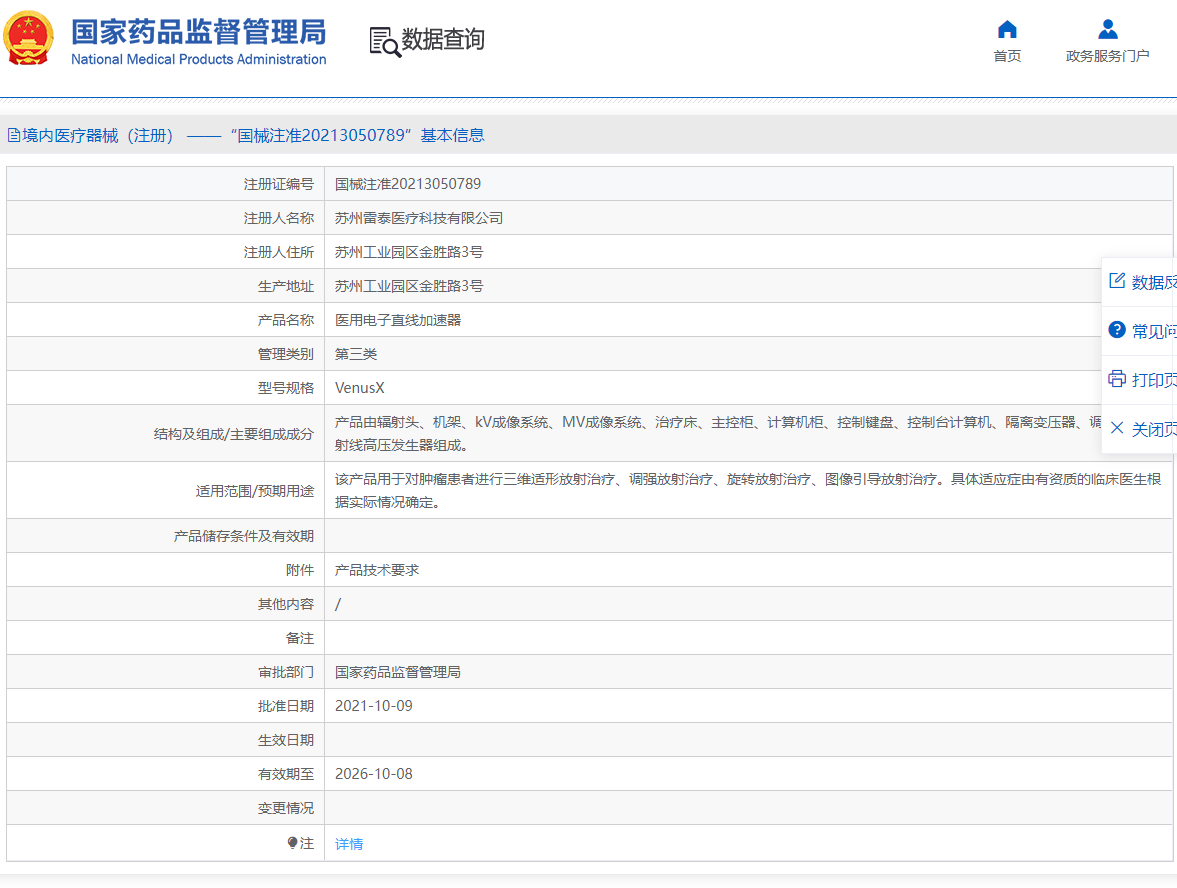Select expiry date 2026-10-08
The image size is (1177, 888).
[374, 774]
